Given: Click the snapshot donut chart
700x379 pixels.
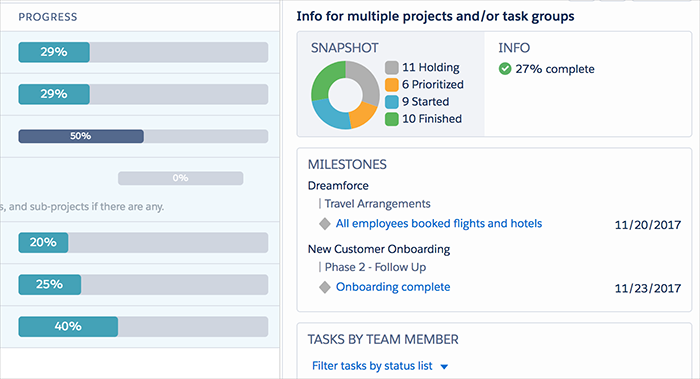Looking at the screenshot, I should click(x=345, y=95).
